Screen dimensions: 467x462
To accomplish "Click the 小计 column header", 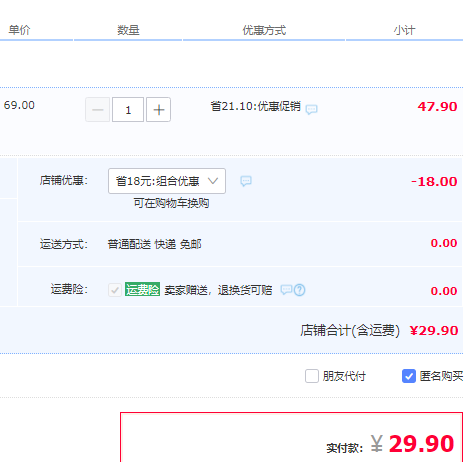I will (404, 30).
